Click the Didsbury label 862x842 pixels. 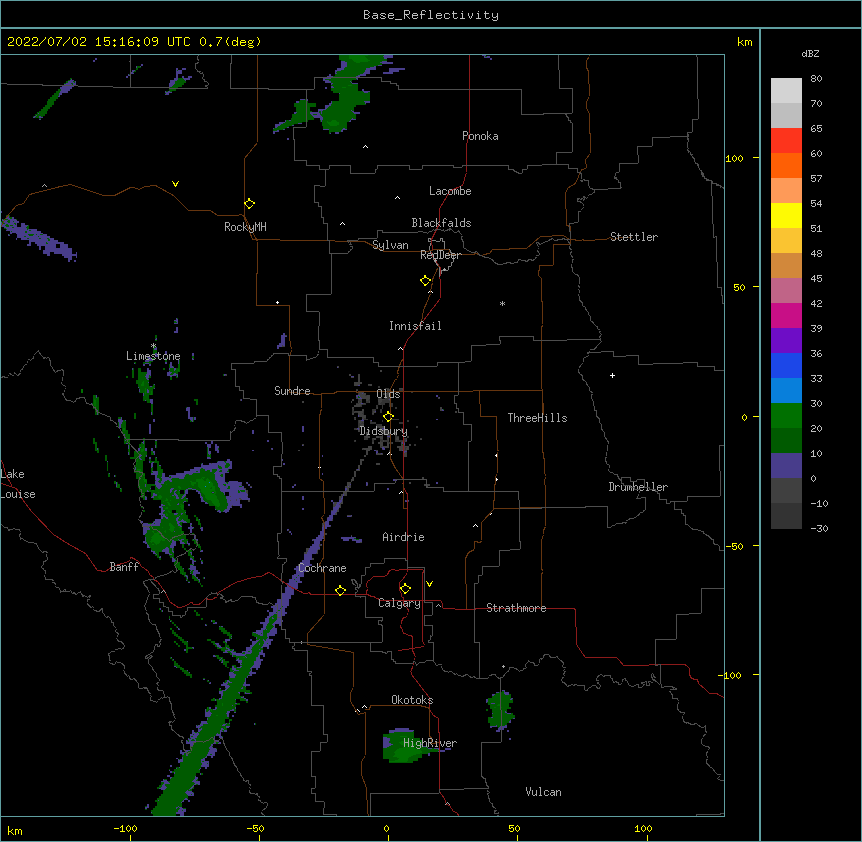pyautogui.click(x=383, y=431)
